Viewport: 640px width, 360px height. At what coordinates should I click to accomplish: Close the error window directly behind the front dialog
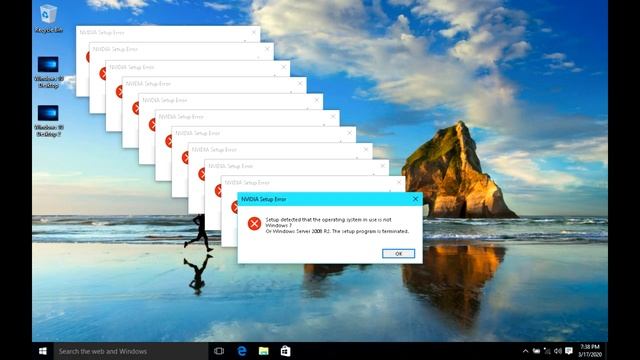click(x=399, y=182)
